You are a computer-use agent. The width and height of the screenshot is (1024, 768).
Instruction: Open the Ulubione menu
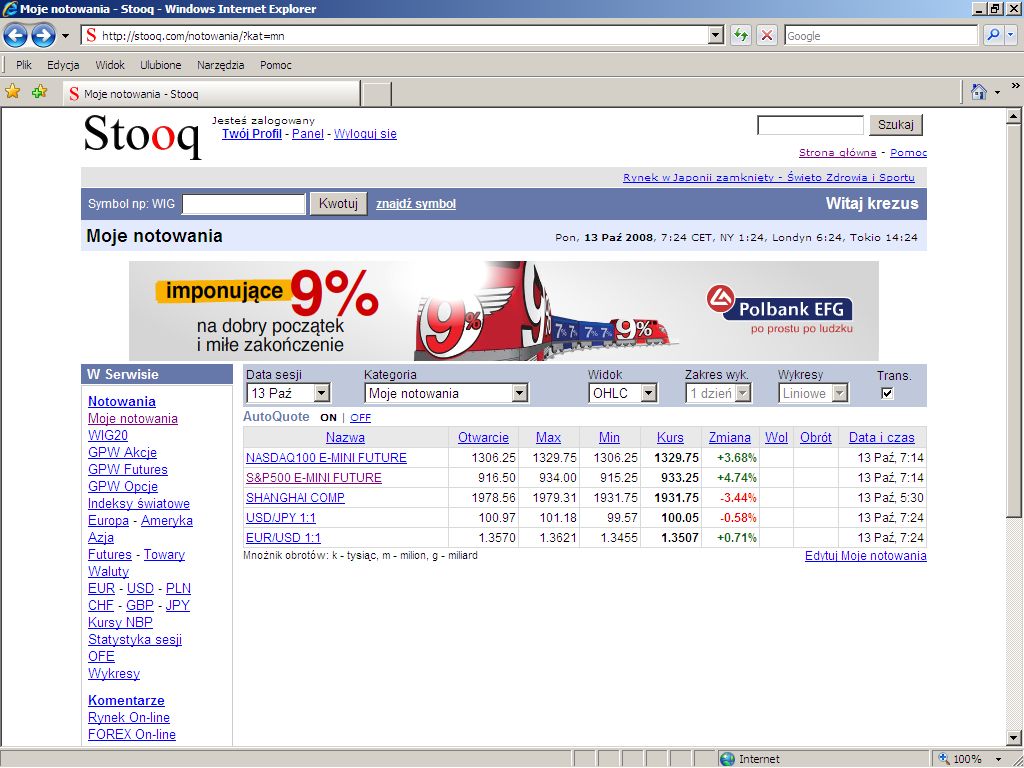coord(161,65)
